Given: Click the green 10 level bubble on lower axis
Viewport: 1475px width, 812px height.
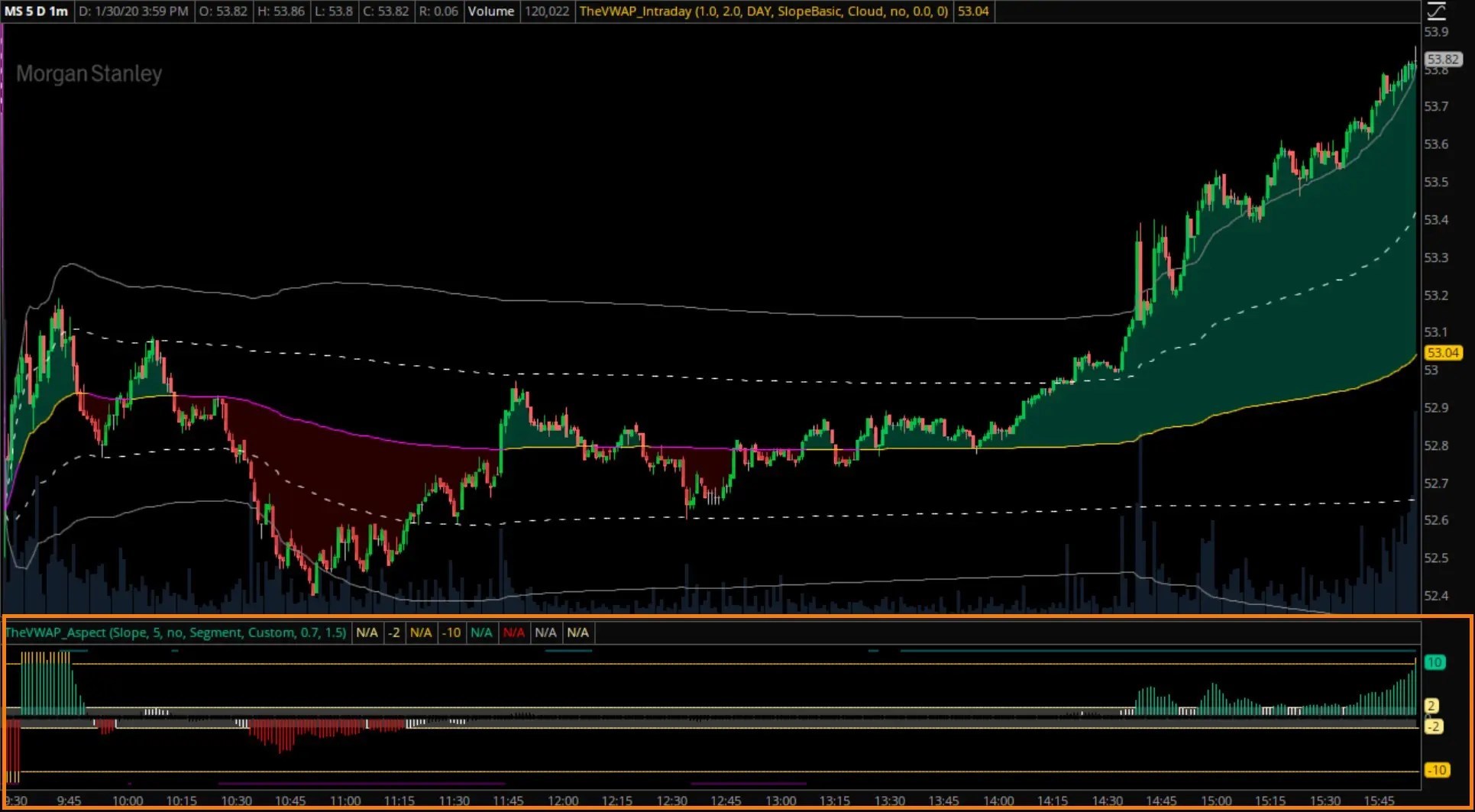Looking at the screenshot, I should click(x=1435, y=662).
